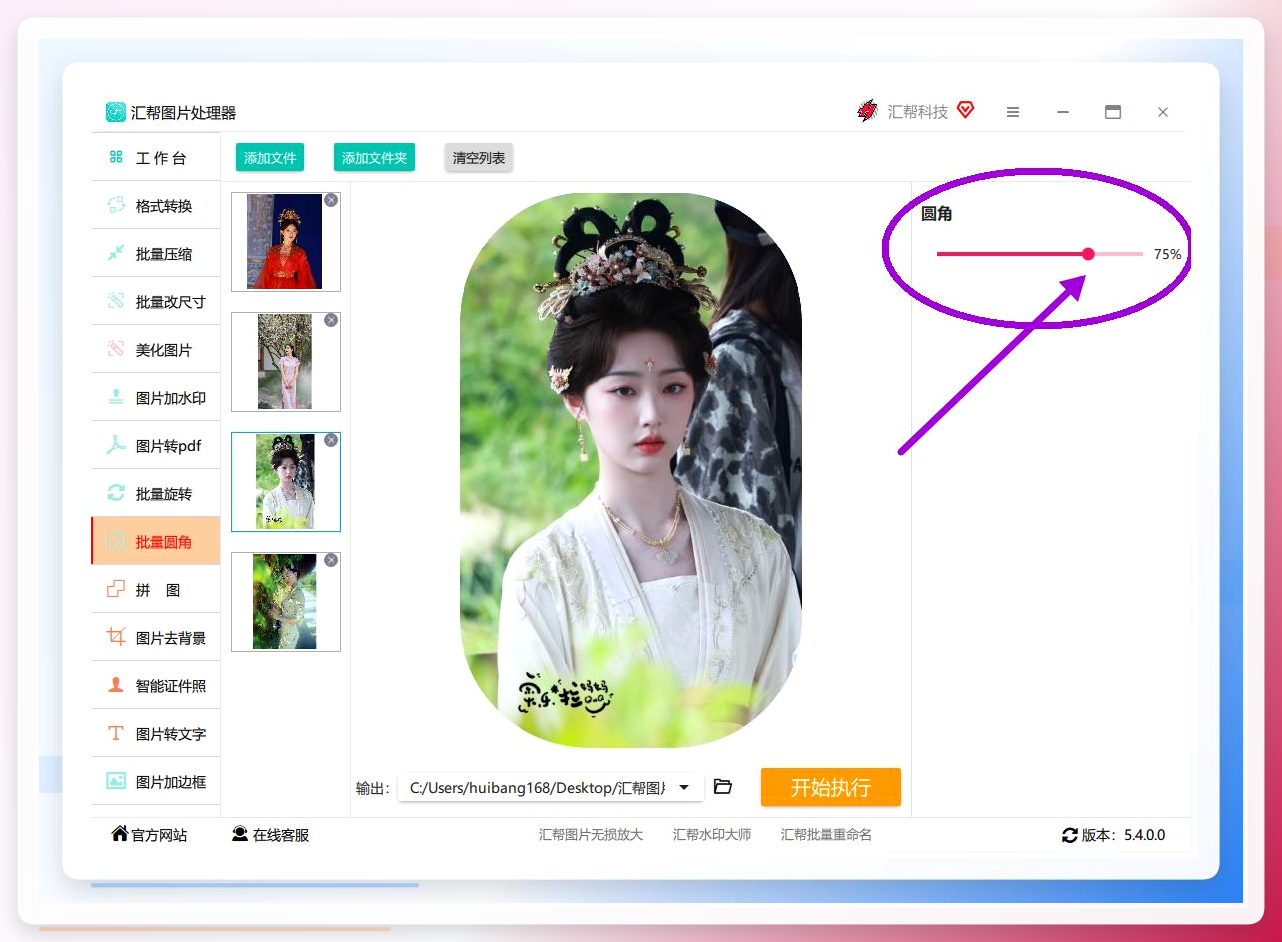Open the 汇帮批量重命名 link
The width and height of the screenshot is (1282, 942).
(x=826, y=835)
